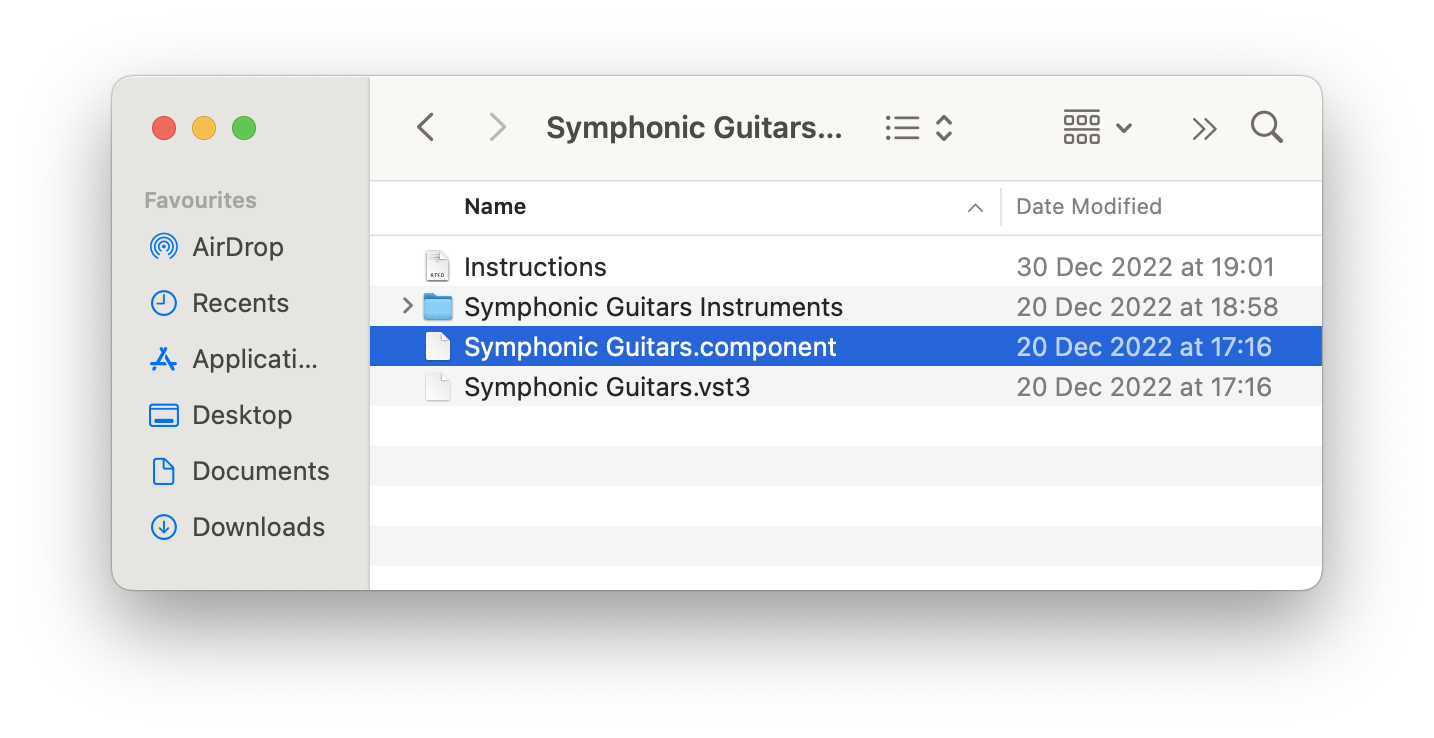Sort by Date Modified column header

point(1089,207)
